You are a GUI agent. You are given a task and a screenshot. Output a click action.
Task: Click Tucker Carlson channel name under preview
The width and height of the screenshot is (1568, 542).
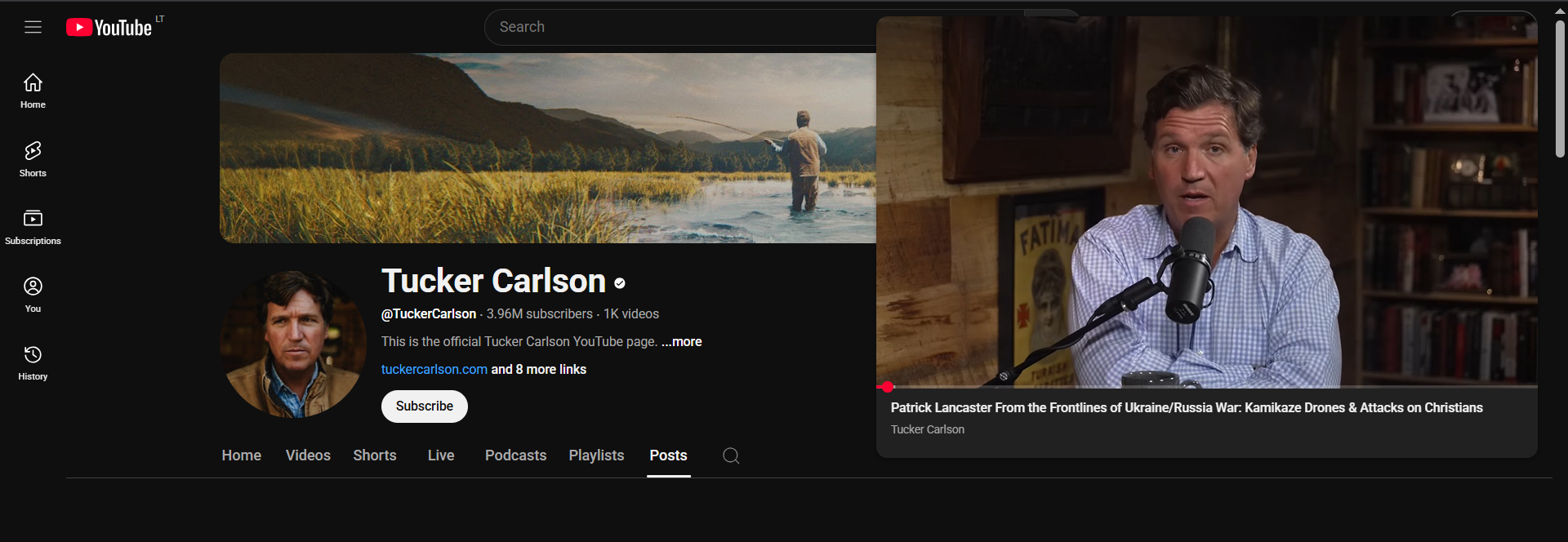[928, 429]
